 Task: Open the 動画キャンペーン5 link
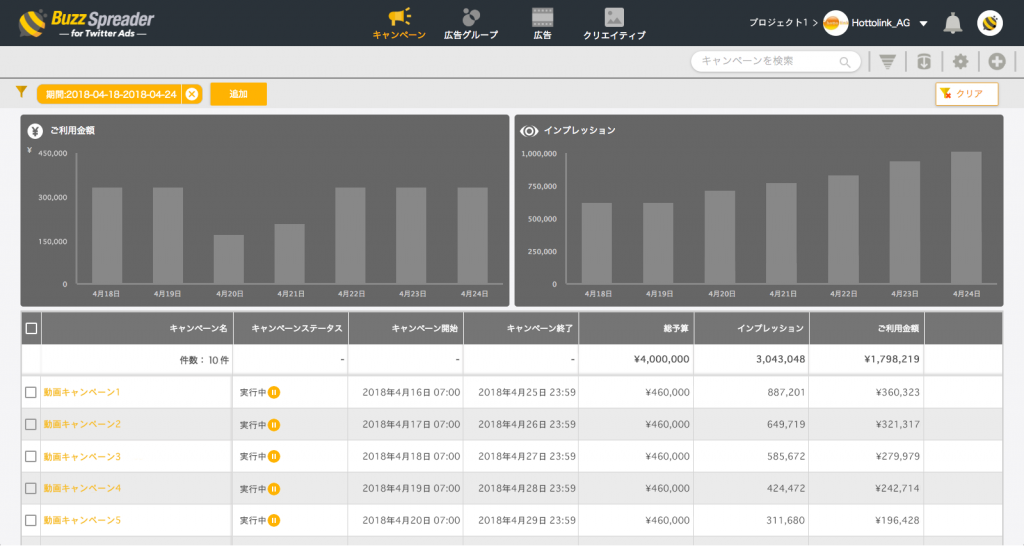[82, 521]
